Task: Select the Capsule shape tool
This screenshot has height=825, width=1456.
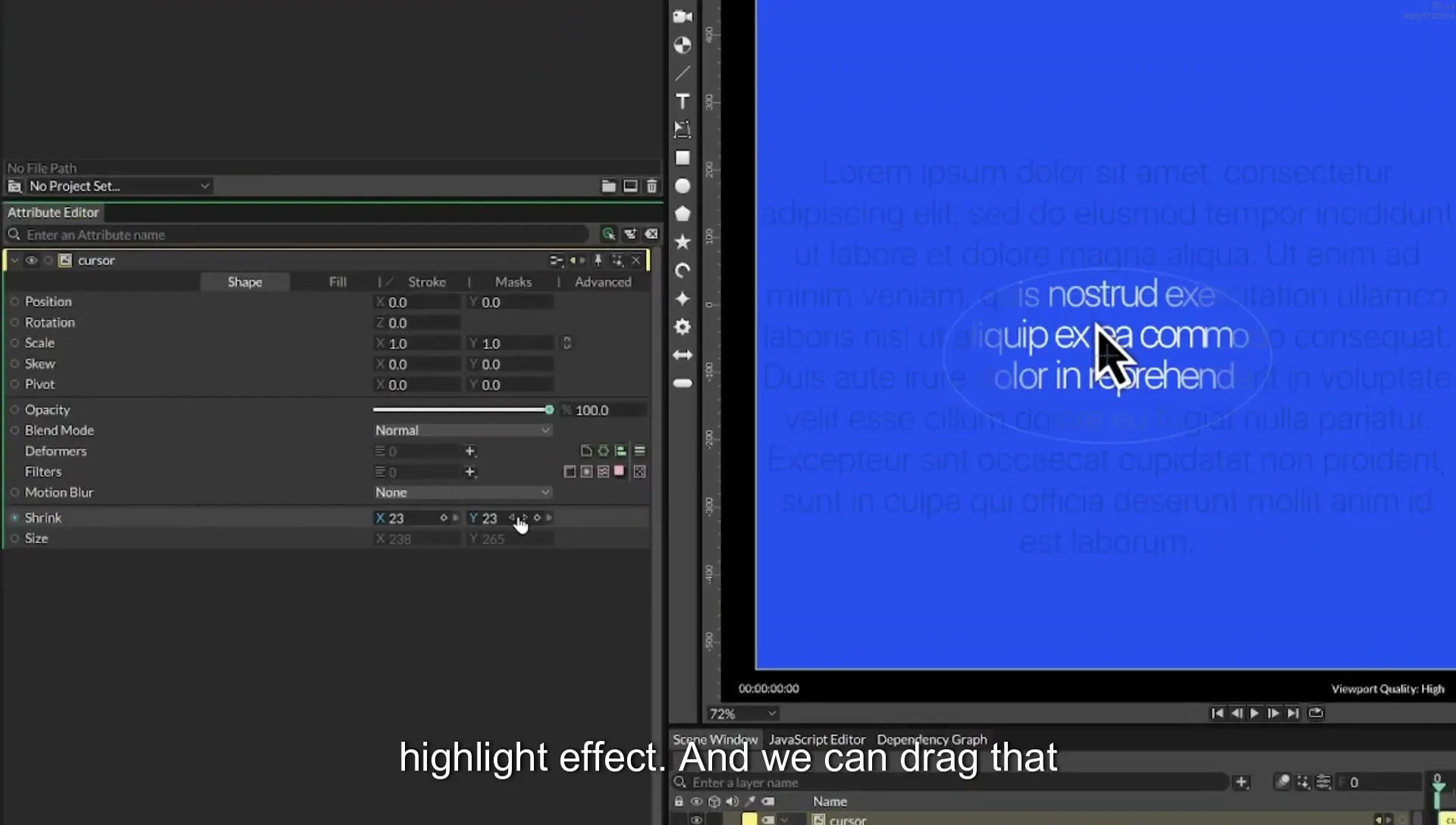Action: pos(682,383)
